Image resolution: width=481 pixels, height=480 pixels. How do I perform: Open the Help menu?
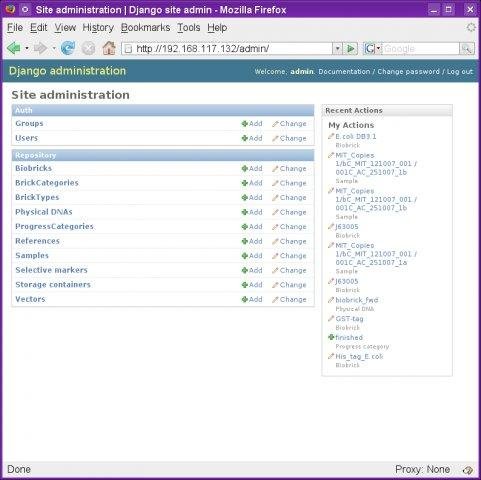(x=217, y=28)
